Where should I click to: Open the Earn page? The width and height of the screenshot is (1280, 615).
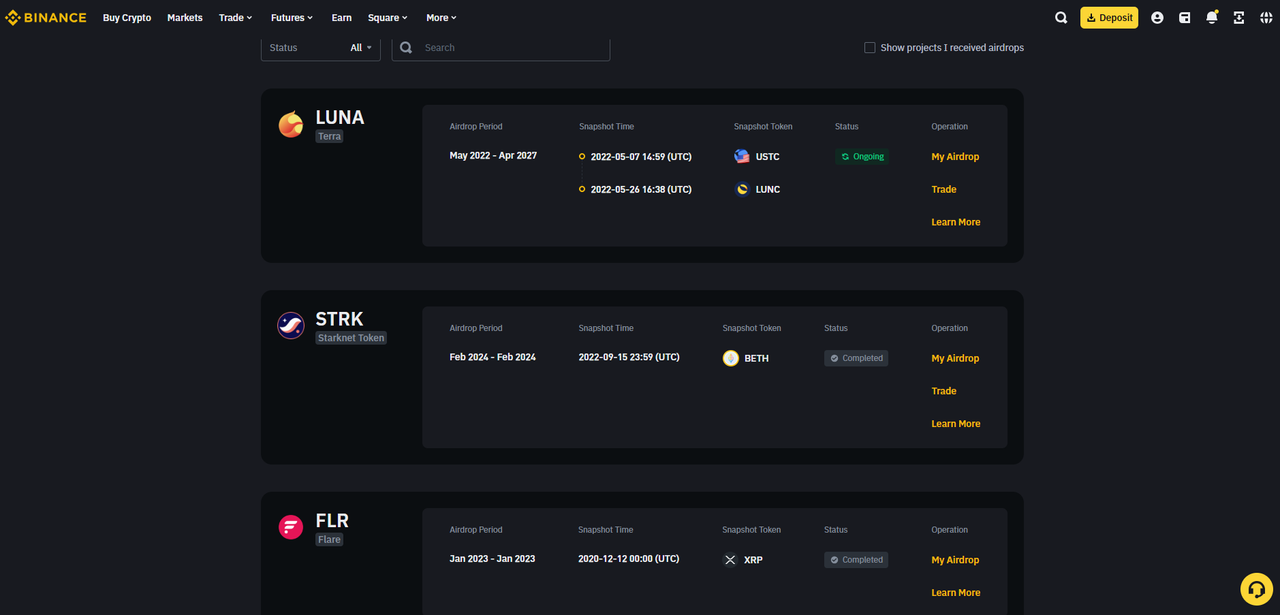coord(342,18)
